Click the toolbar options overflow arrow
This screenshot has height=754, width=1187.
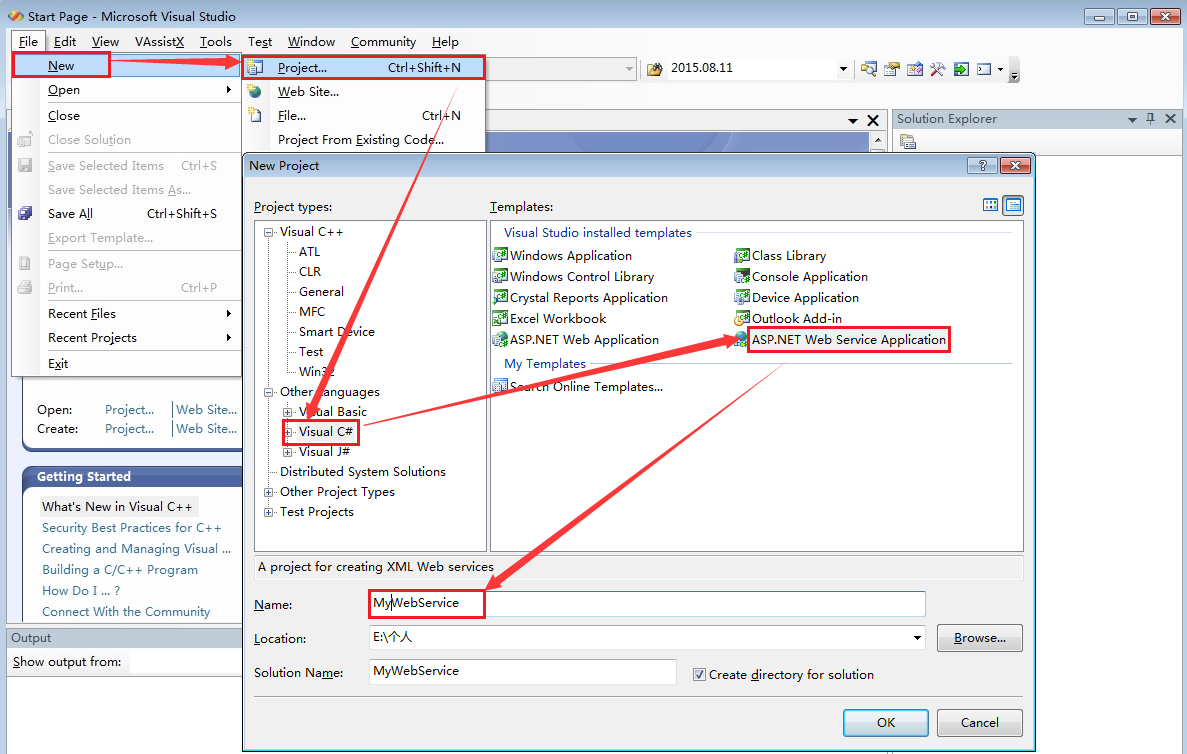[1014, 74]
